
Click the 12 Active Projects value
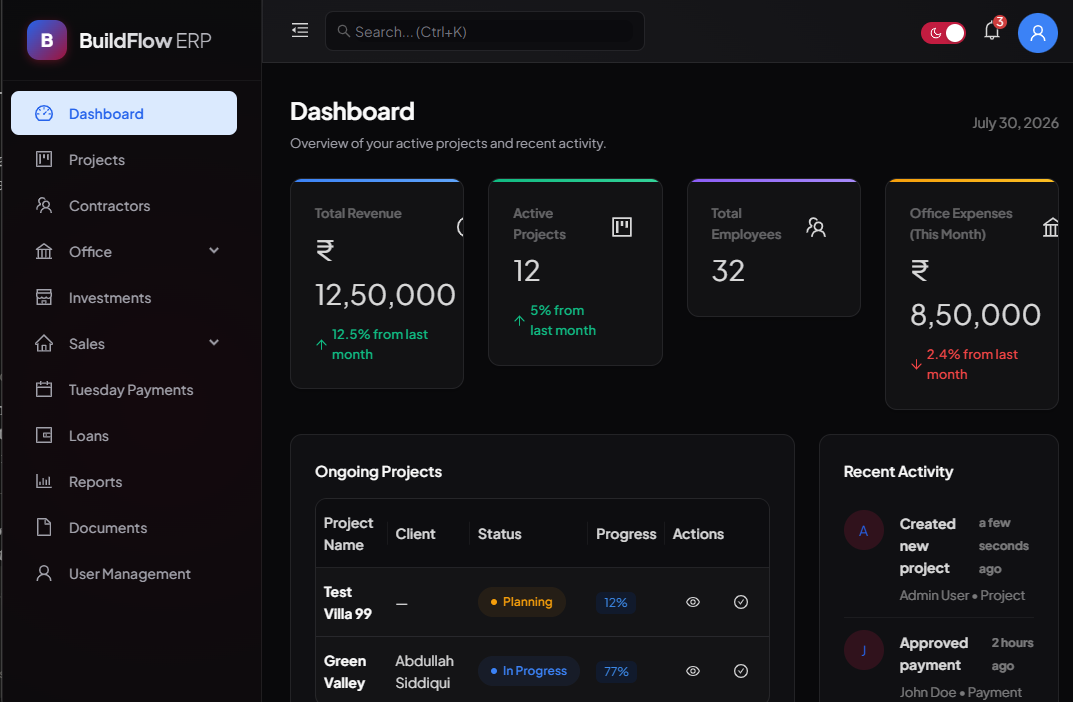(527, 271)
